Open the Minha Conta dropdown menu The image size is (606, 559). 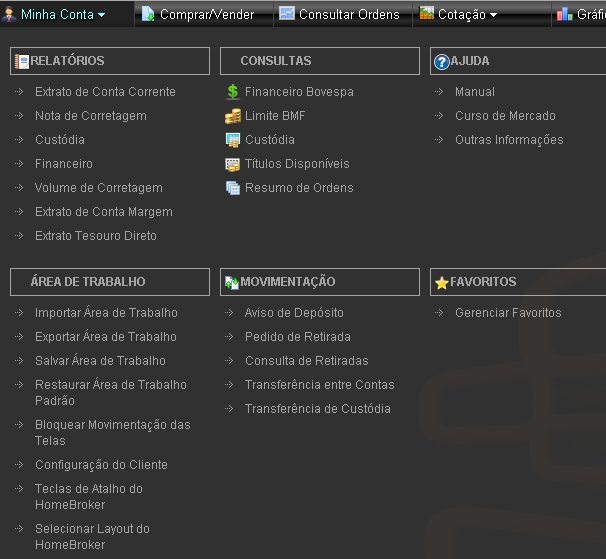click(63, 14)
